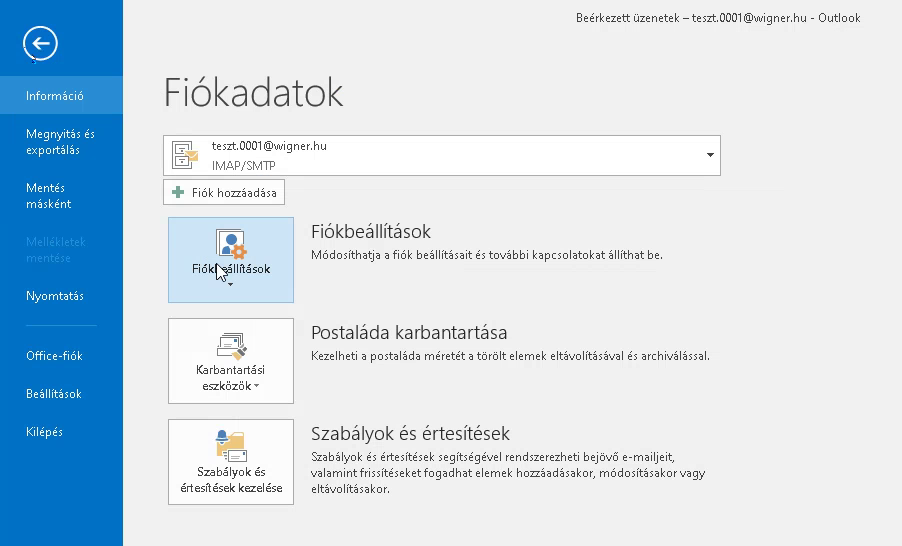
Task: Click the mailbox cleanup tools icon
Action: pyautogui.click(x=232, y=345)
